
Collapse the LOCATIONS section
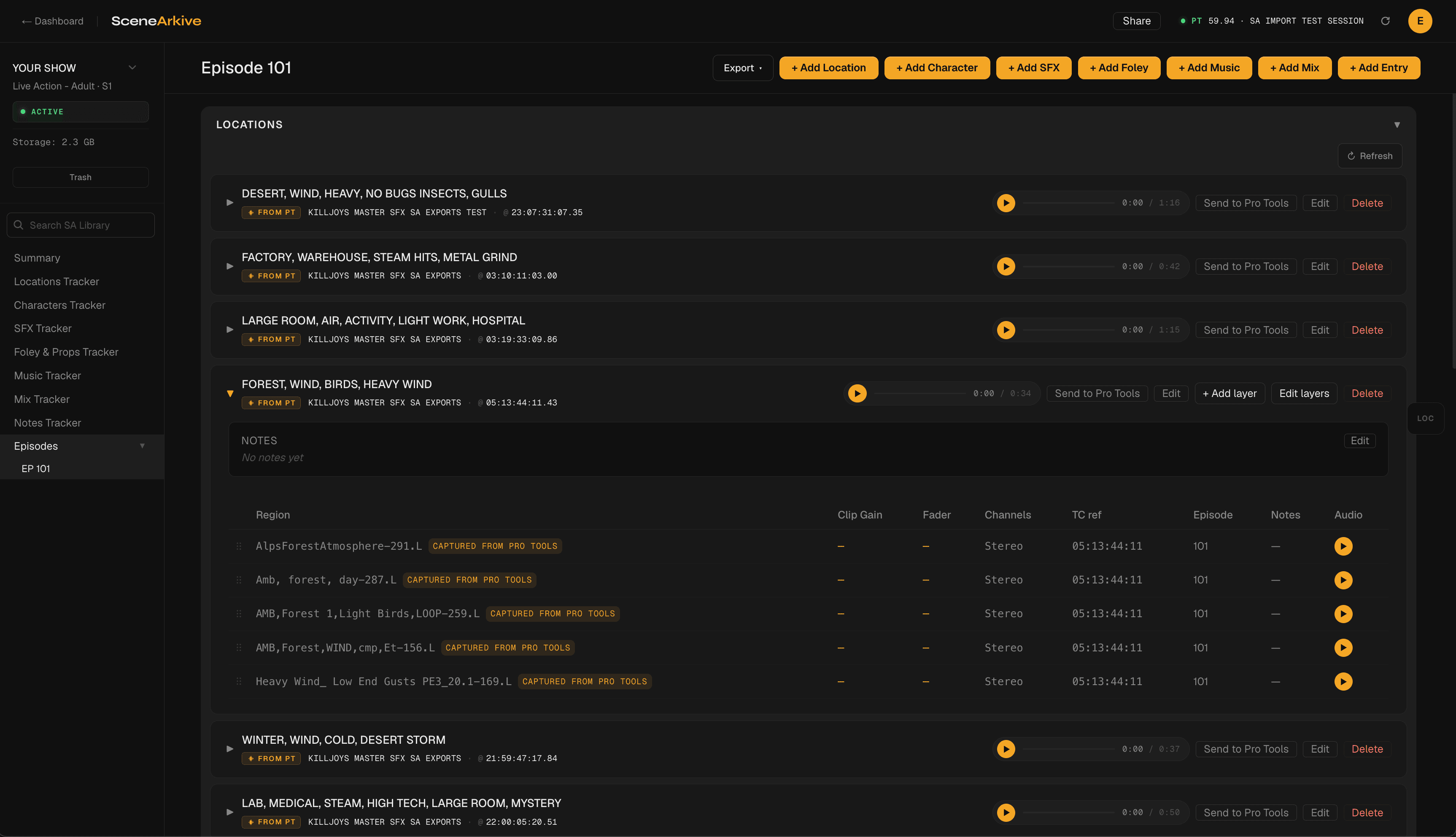click(1397, 125)
